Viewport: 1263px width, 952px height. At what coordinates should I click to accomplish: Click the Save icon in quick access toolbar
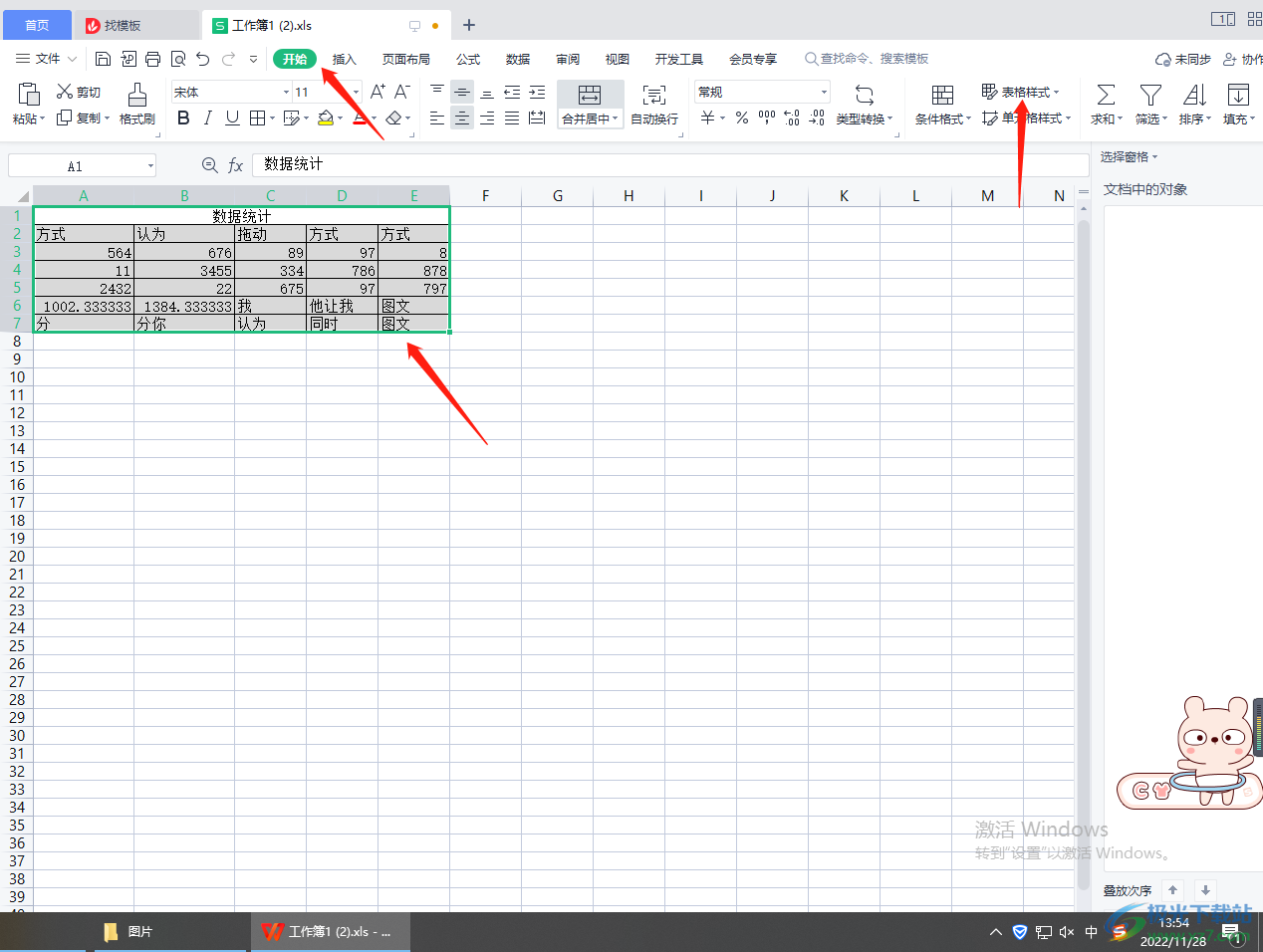(103, 59)
